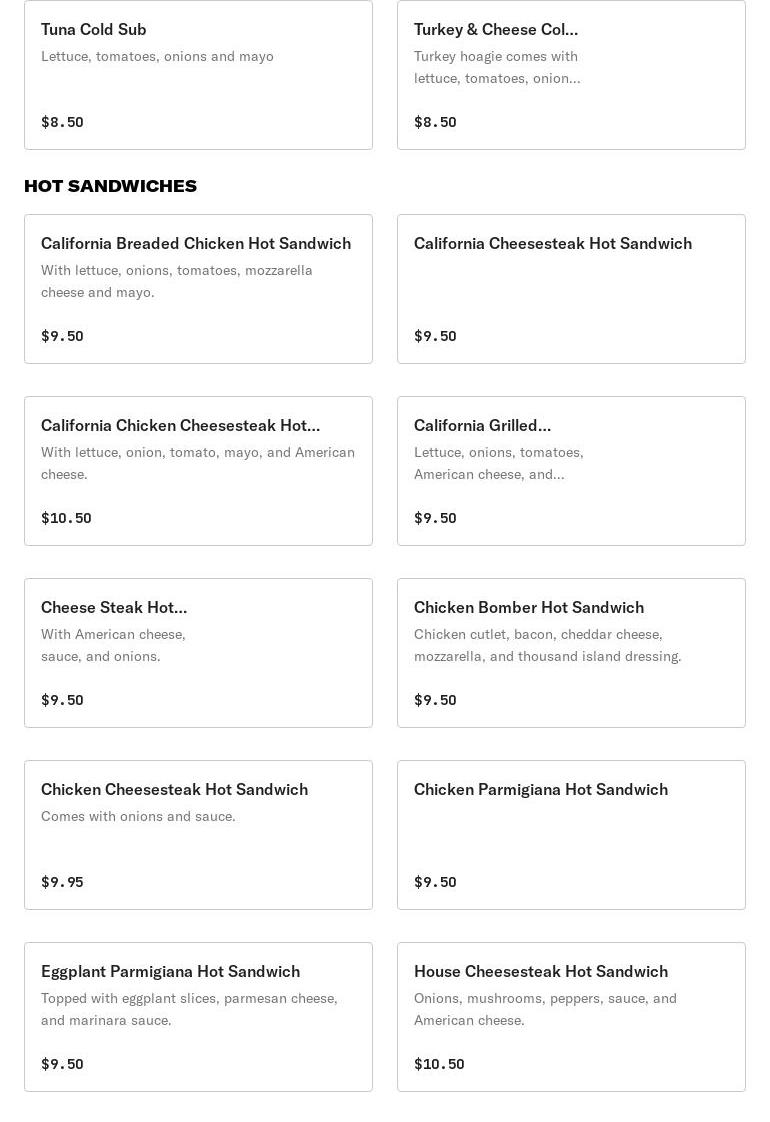Image resolution: width=770 pixels, height=1122 pixels.
Task: Click the $9.95 Chicken Cheesesteak price
Action: click(x=62, y=882)
